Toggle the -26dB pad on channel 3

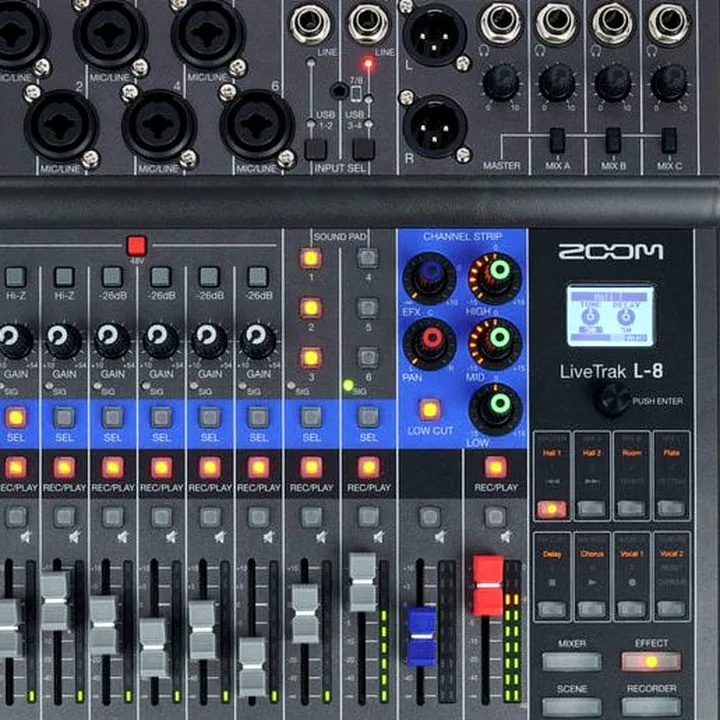pos(112,277)
